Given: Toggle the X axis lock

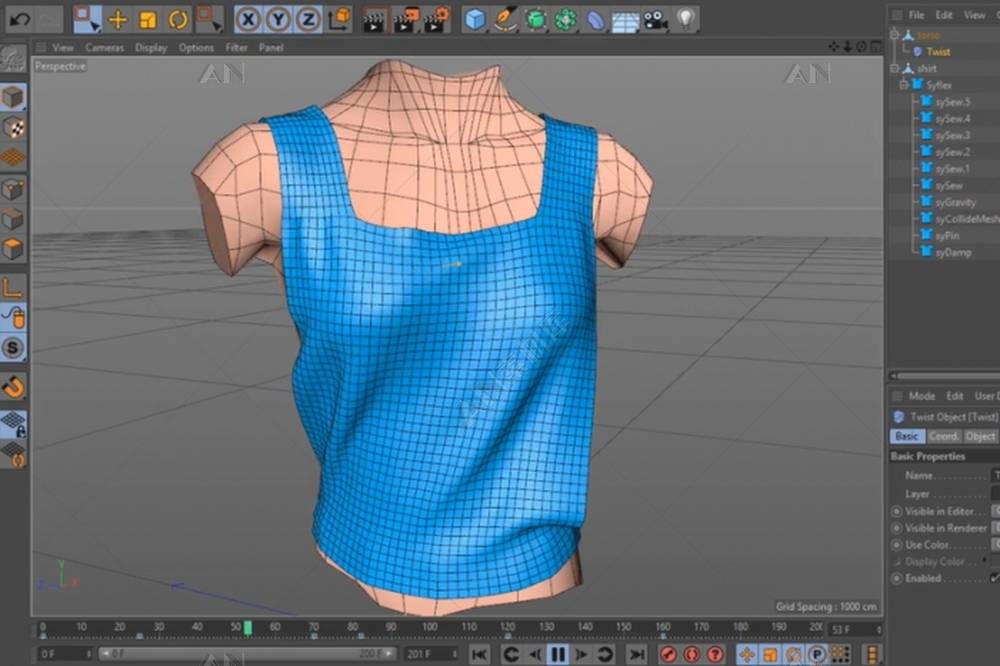Looking at the screenshot, I should click(x=249, y=19).
